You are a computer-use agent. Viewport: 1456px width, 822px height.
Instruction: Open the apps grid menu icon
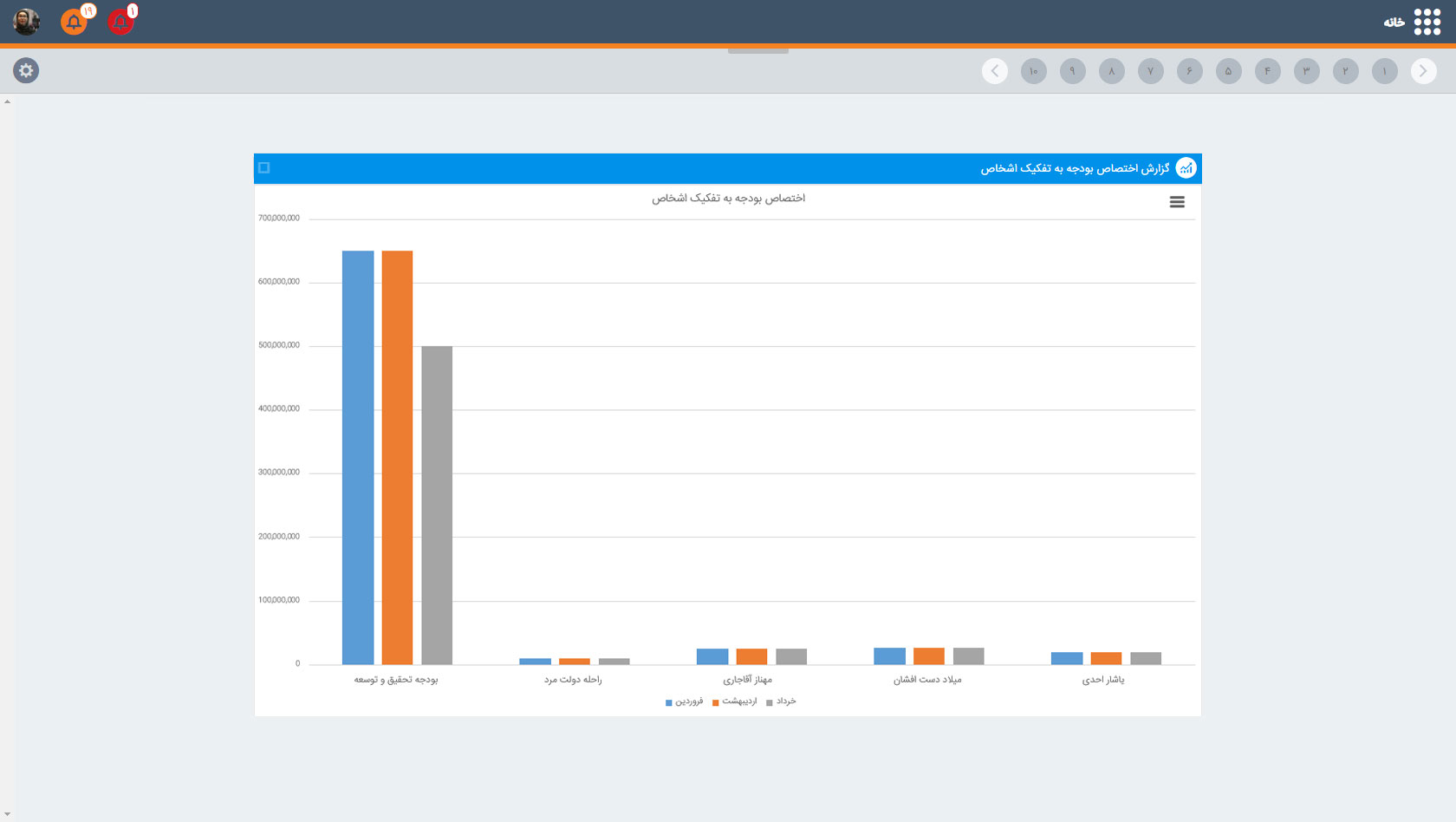(1427, 22)
